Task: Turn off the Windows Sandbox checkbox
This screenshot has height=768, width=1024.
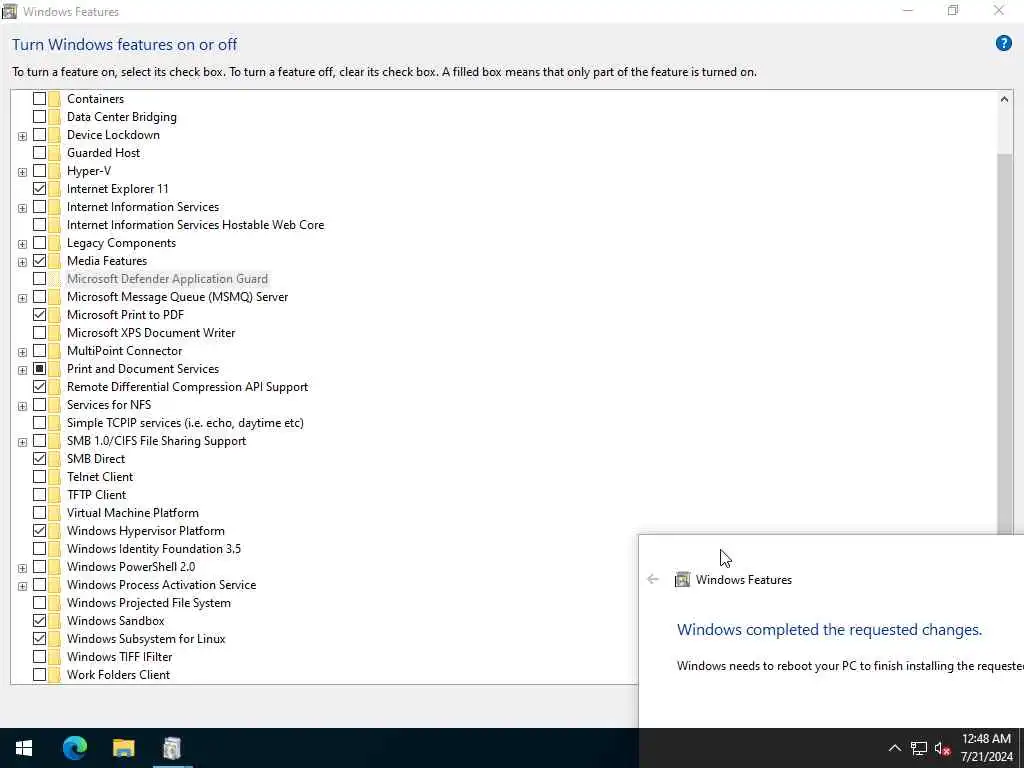Action: coord(39,620)
